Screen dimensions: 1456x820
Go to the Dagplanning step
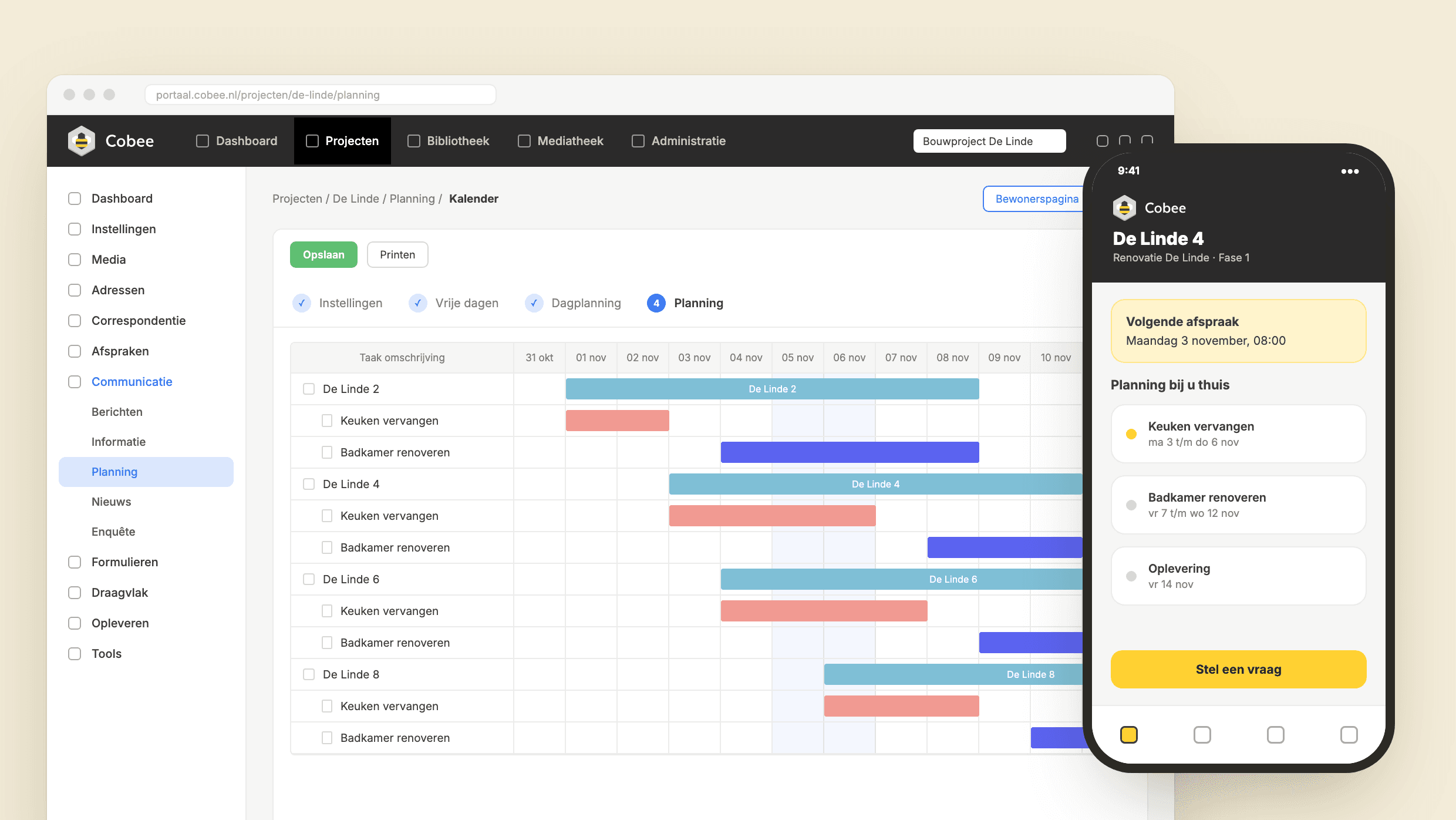(573, 303)
